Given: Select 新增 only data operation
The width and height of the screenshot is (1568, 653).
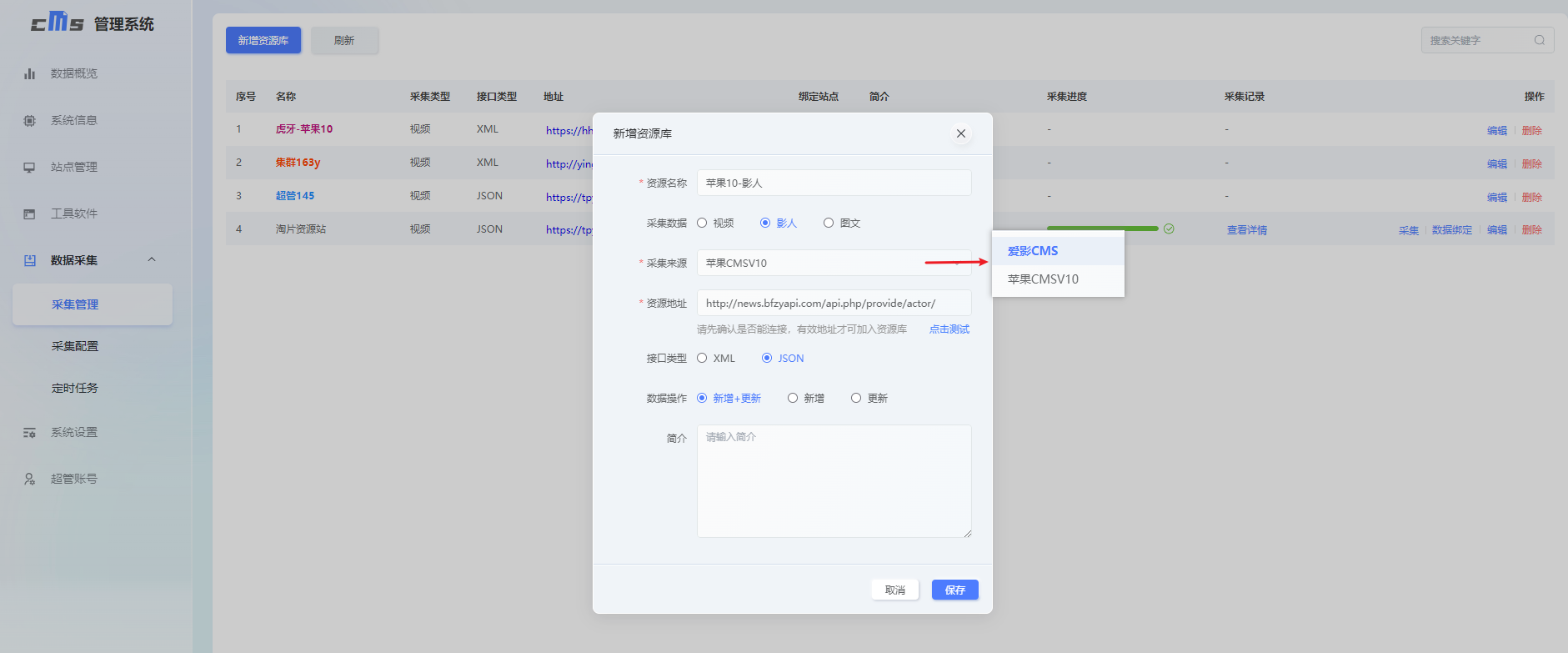Looking at the screenshot, I should [x=793, y=398].
